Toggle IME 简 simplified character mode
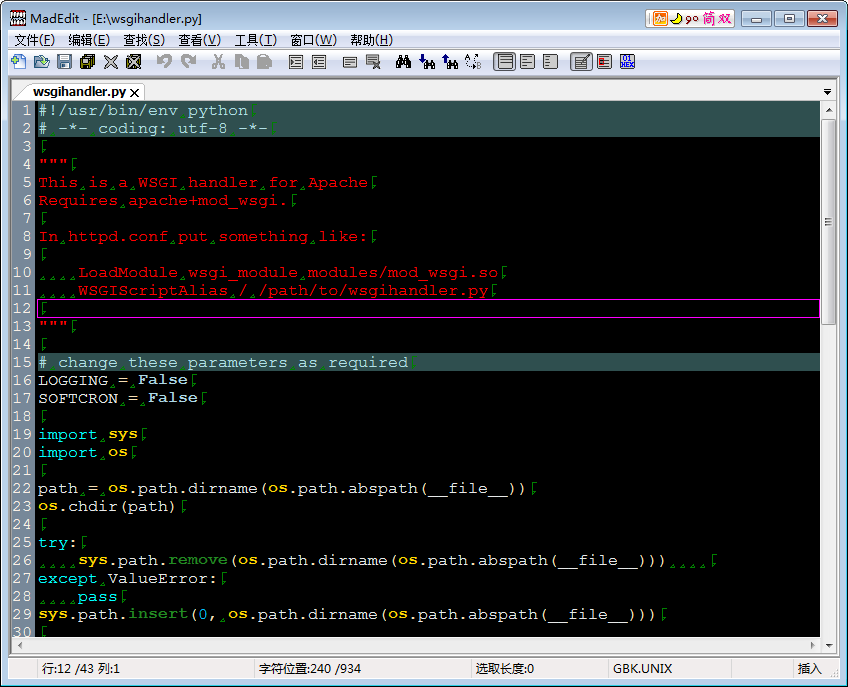The width and height of the screenshot is (848, 687). [708, 19]
